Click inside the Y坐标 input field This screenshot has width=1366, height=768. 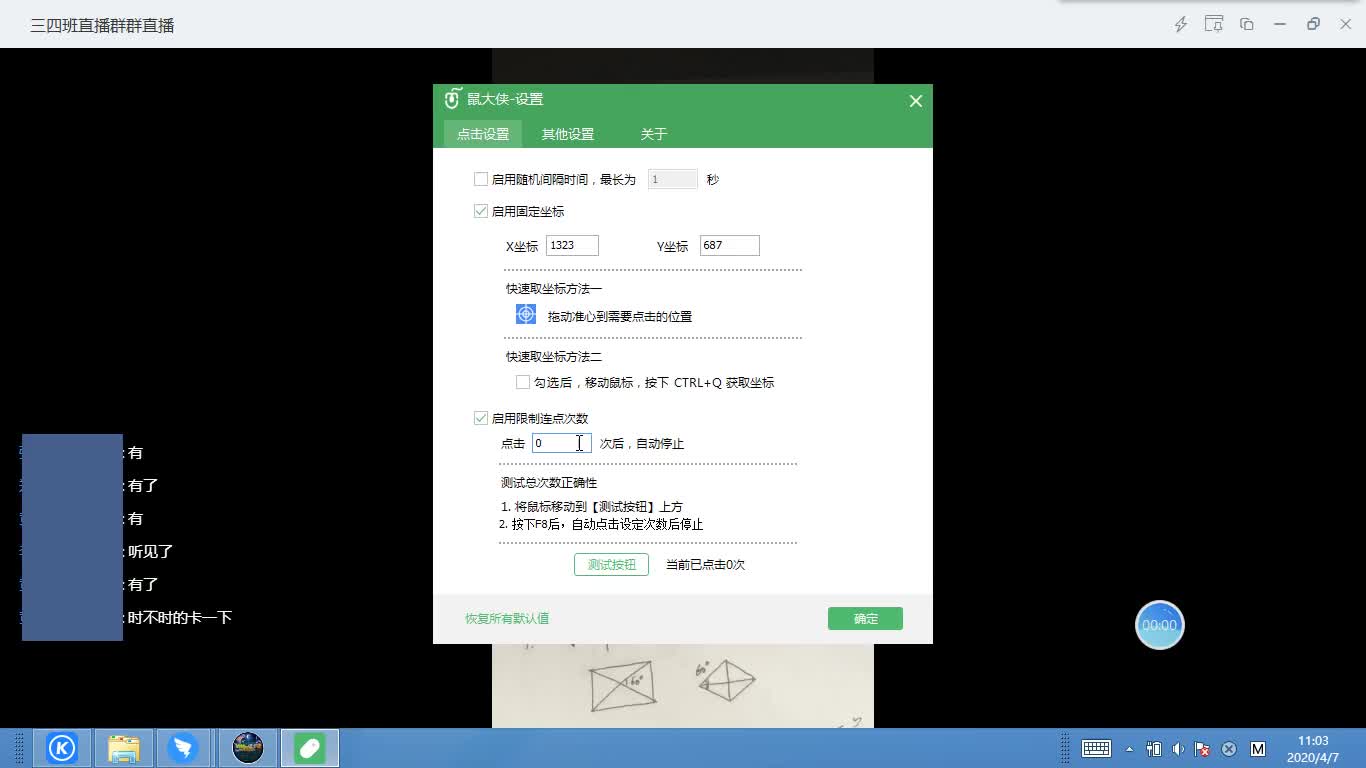click(x=729, y=245)
